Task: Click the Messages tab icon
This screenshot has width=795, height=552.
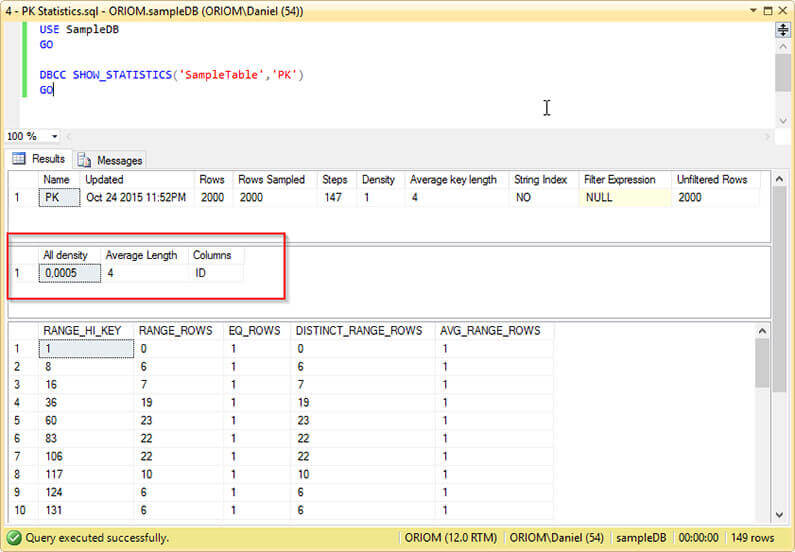Action: (x=84, y=160)
